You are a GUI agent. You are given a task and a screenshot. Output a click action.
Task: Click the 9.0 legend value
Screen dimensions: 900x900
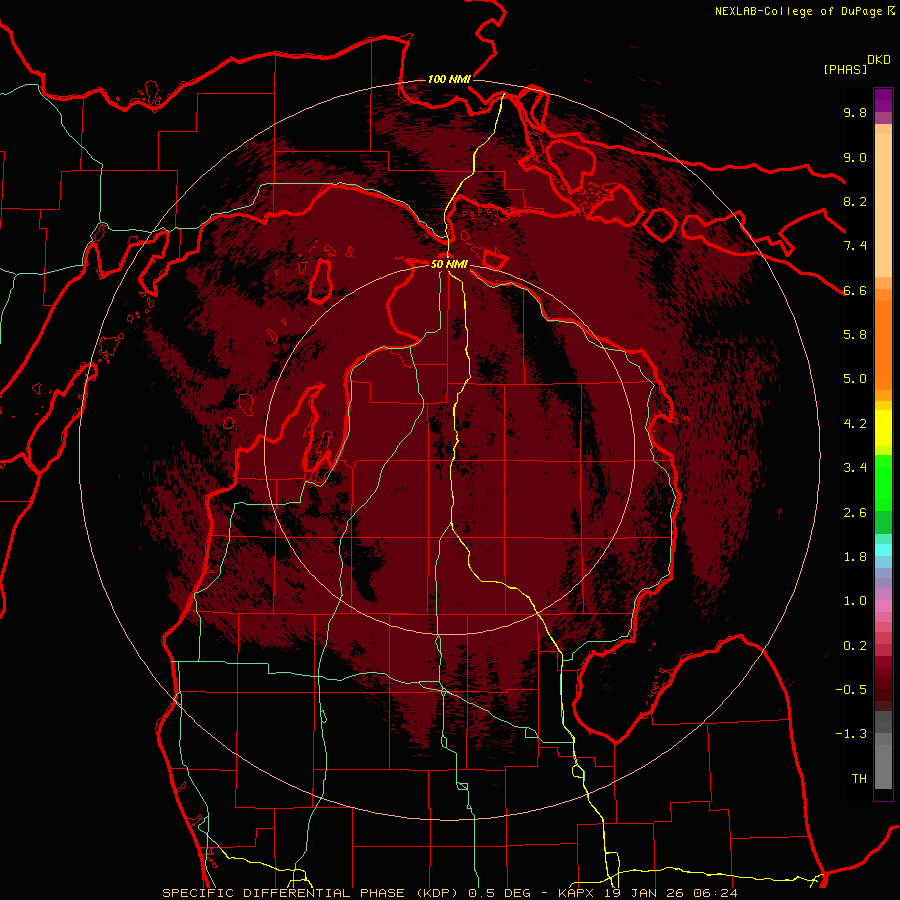tap(855, 157)
